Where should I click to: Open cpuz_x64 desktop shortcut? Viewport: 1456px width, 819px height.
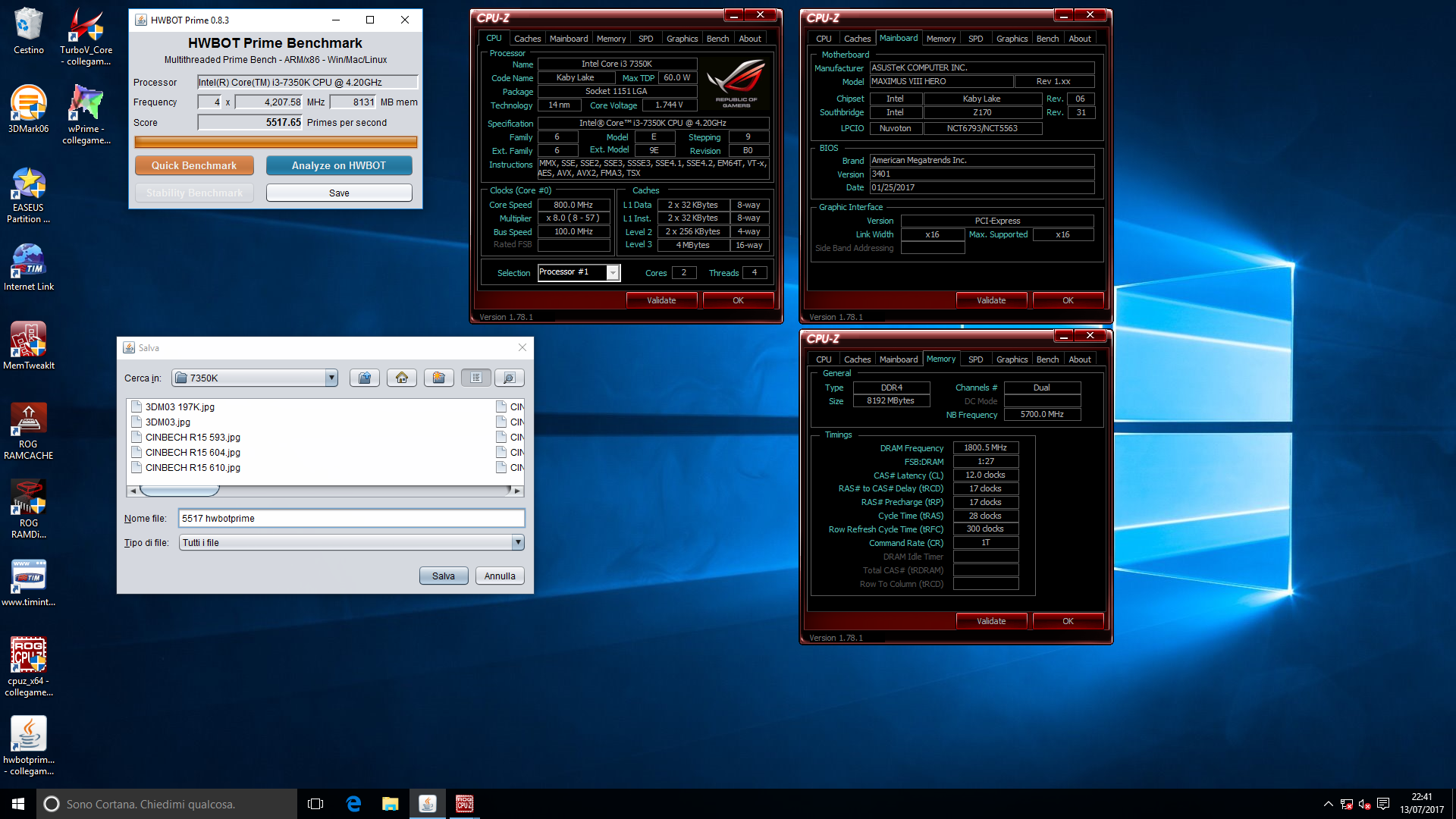click(29, 667)
